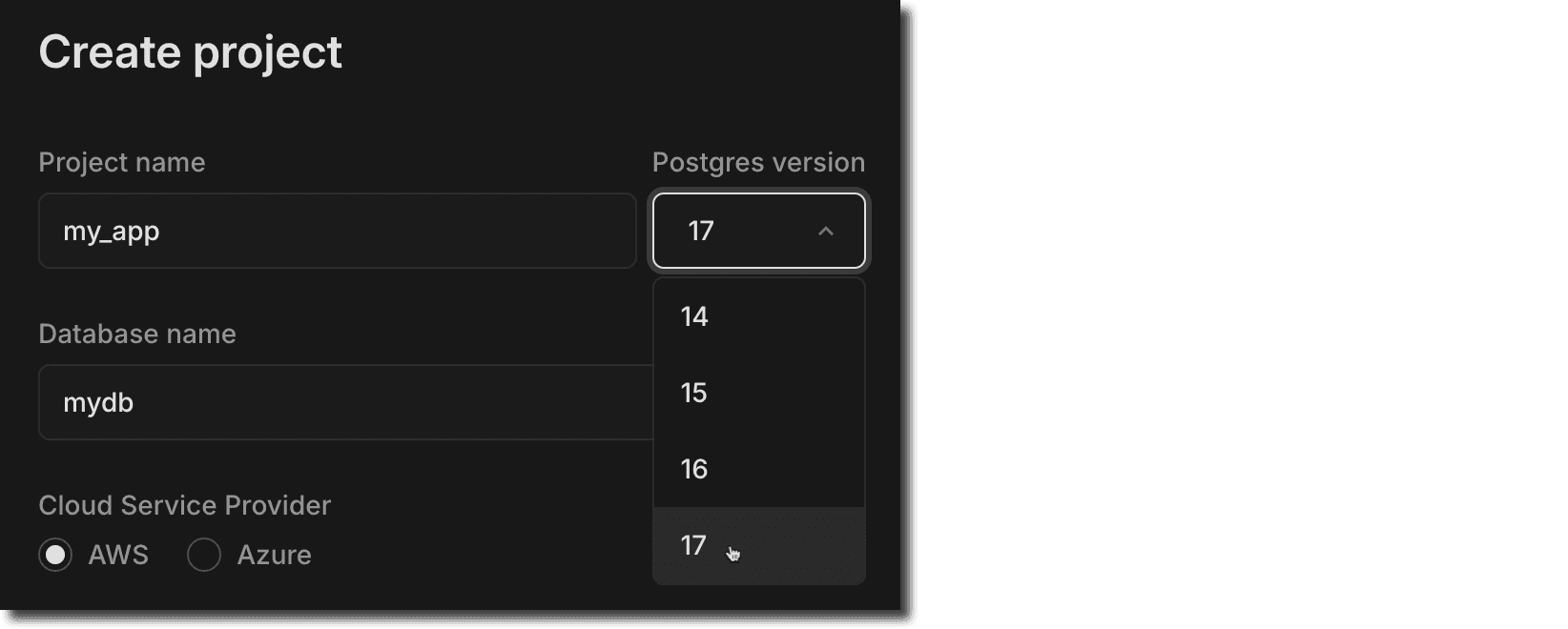Select the AWS radio button

[x=55, y=555]
